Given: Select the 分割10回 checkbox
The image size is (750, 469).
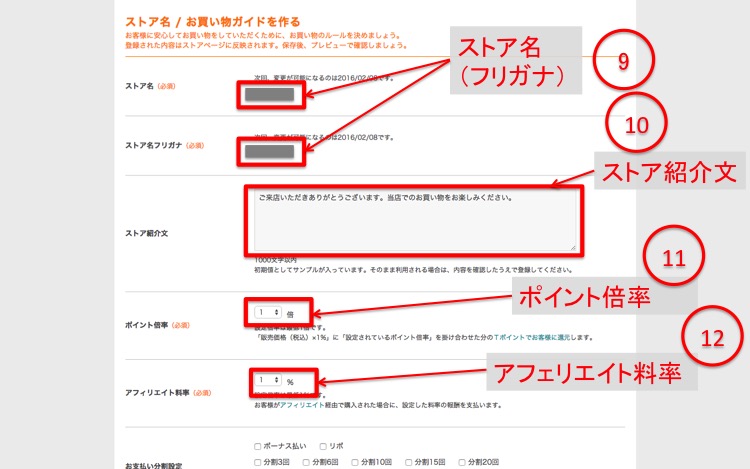Looking at the screenshot, I should [x=355, y=462].
